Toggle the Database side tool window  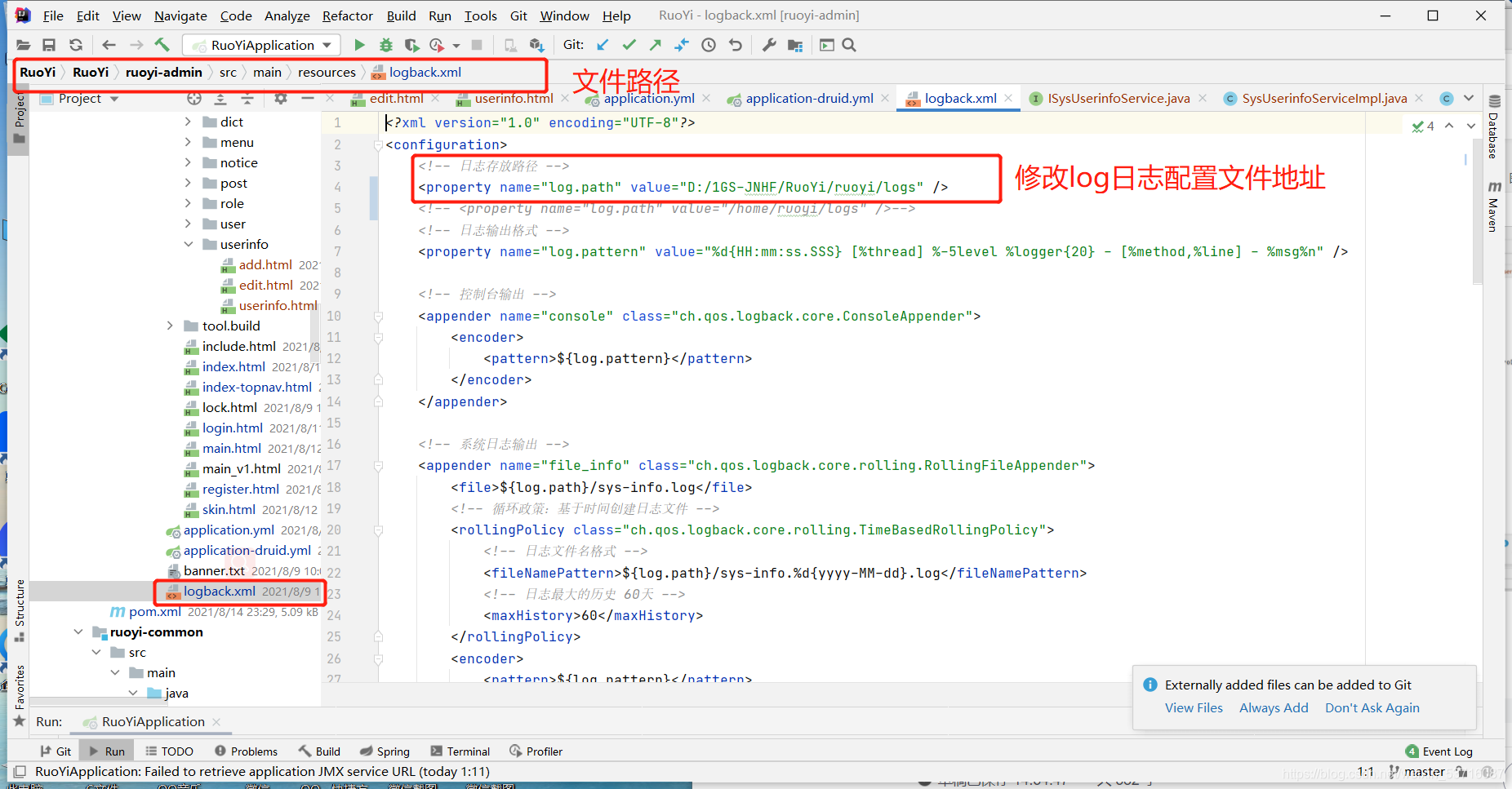tap(1494, 126)
